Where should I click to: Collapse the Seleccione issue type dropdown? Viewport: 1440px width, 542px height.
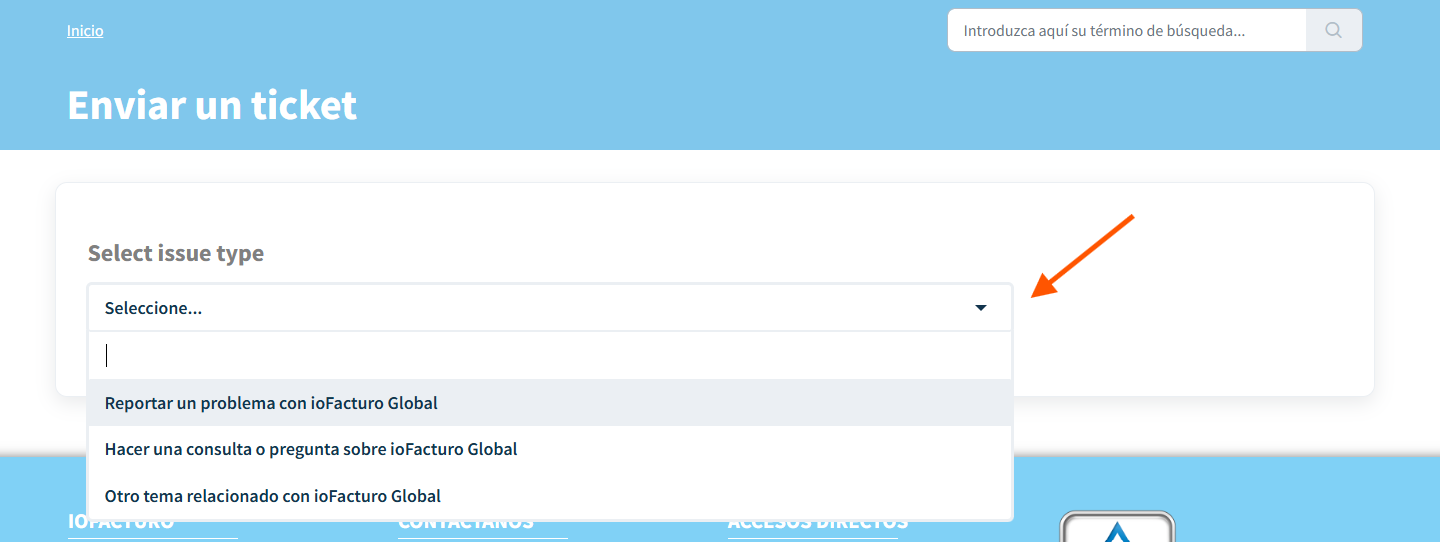[550, 308]
